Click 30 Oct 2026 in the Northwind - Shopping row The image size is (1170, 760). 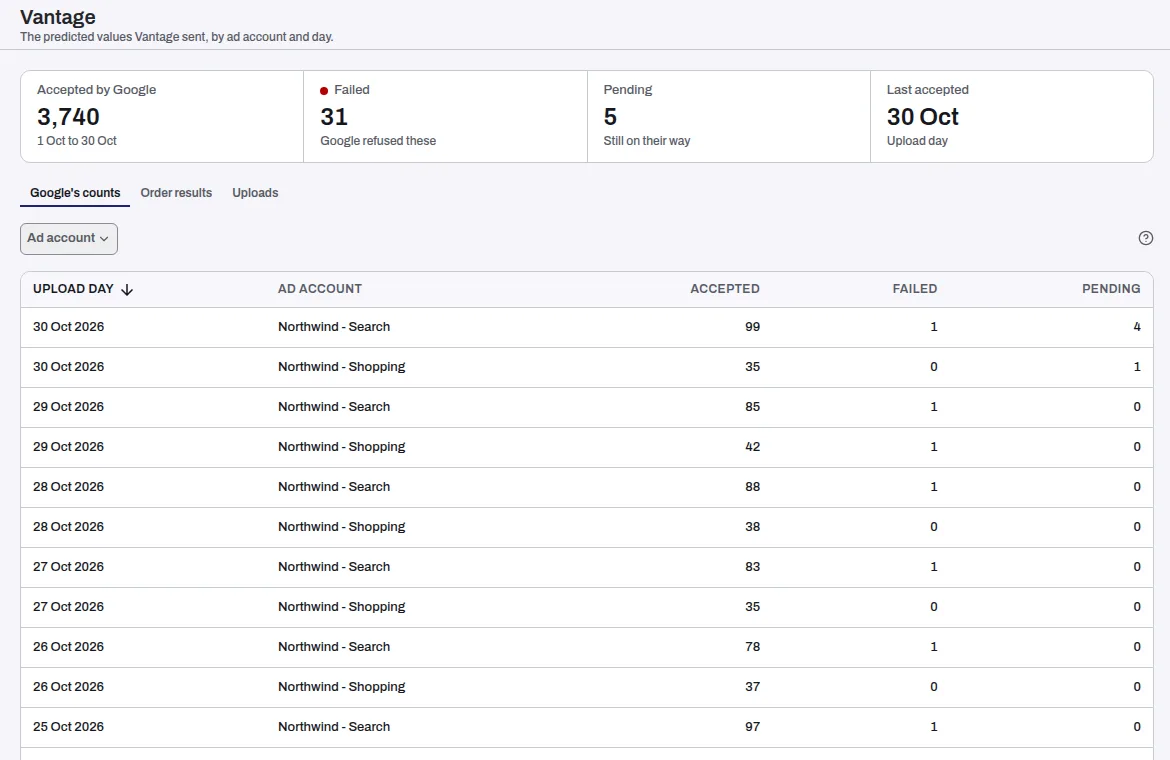(x=69, y=367)
